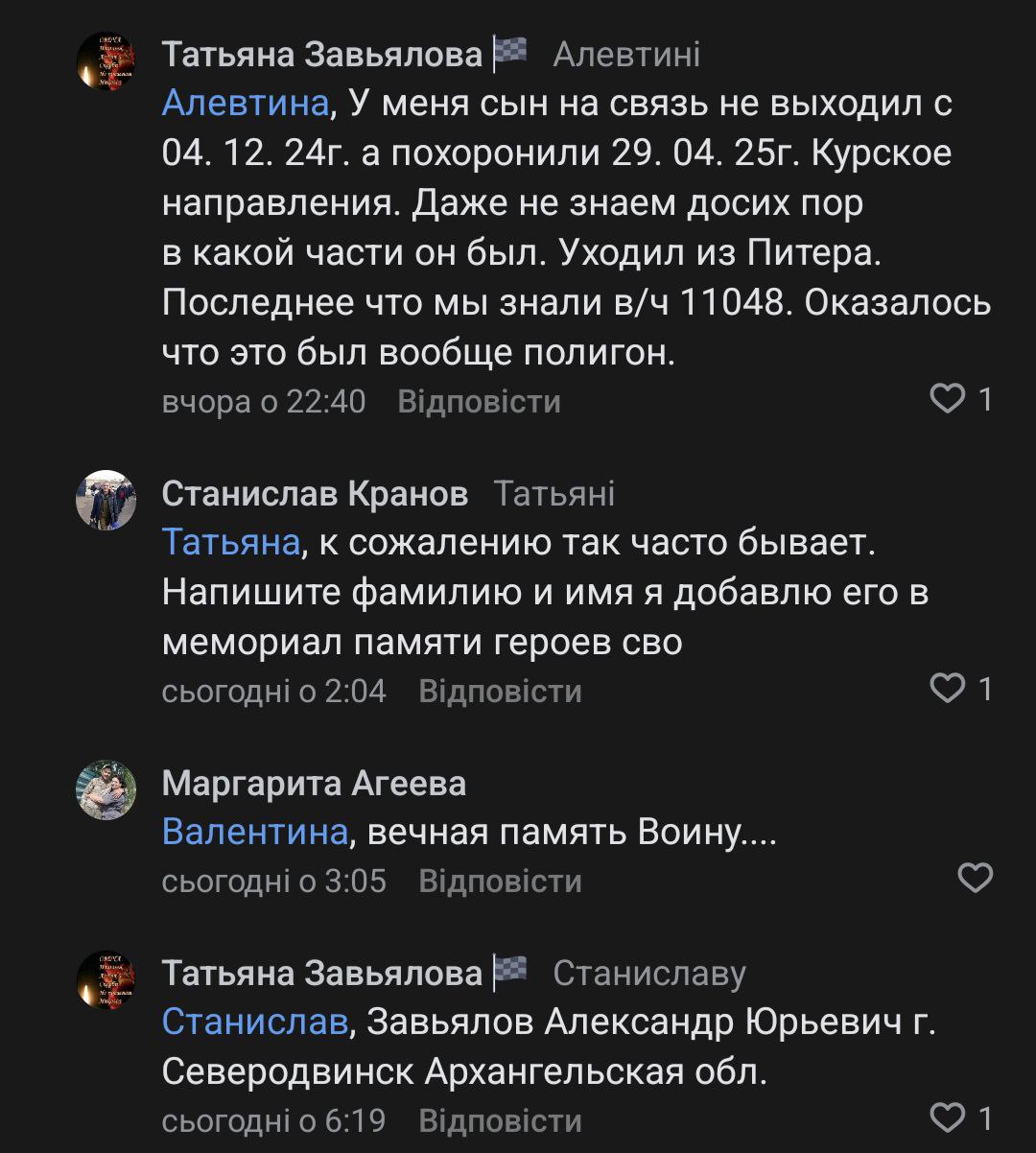Open the avatar on the Северодвинск comment
This screenshot has width=1036, height=1153.
coord(106,980)
